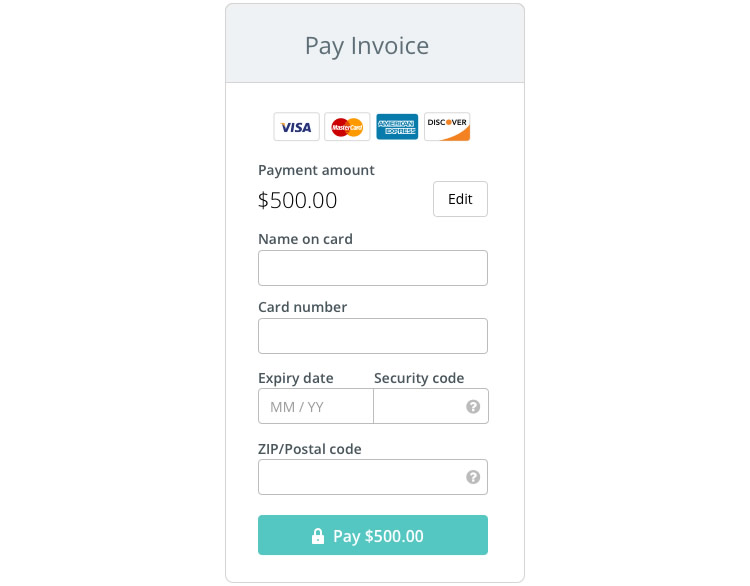Select the American Express card icon
Screen dimensions: 750x586
click(397, 127)
